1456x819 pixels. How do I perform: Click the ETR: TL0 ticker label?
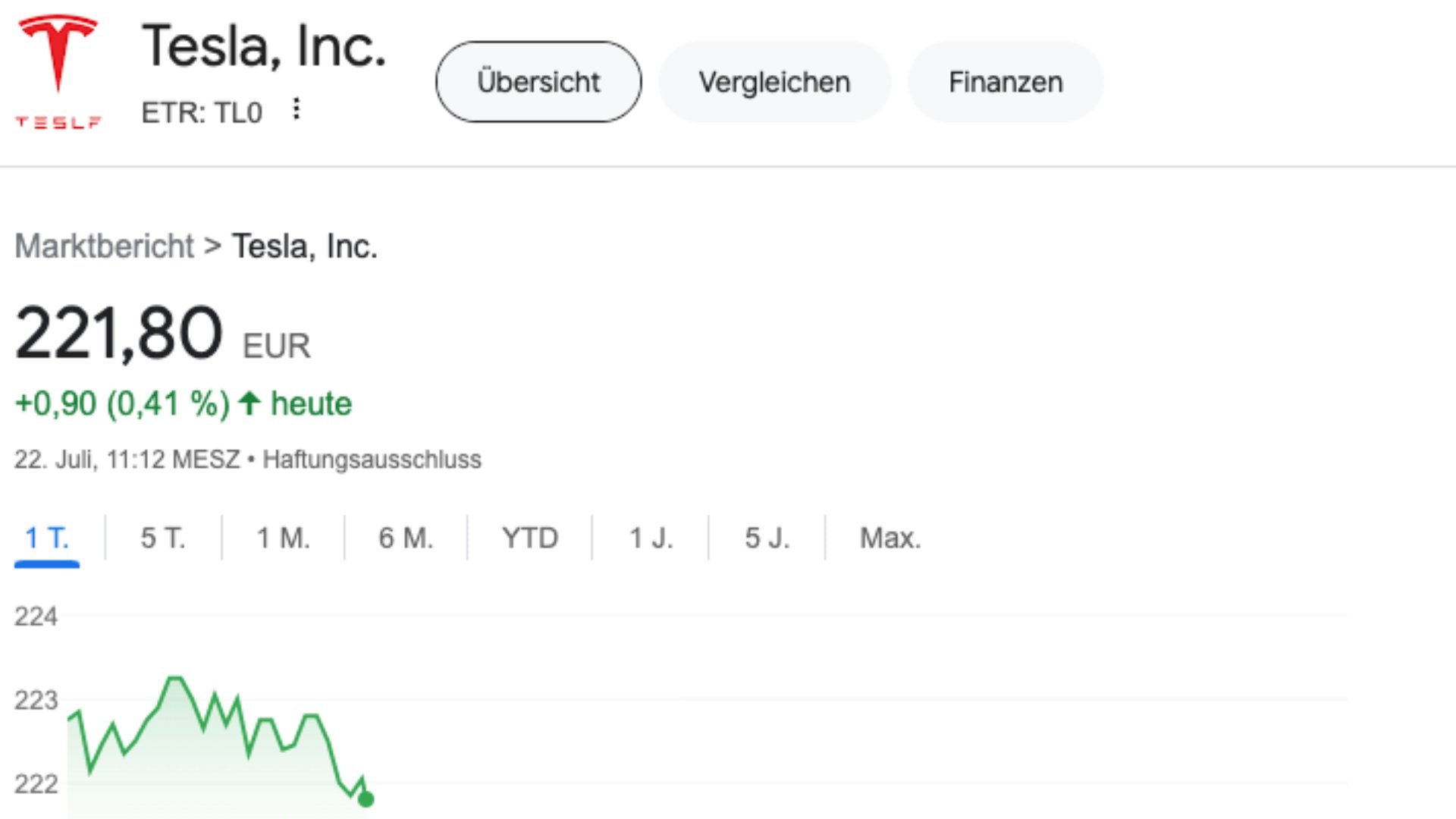(202, 113)
